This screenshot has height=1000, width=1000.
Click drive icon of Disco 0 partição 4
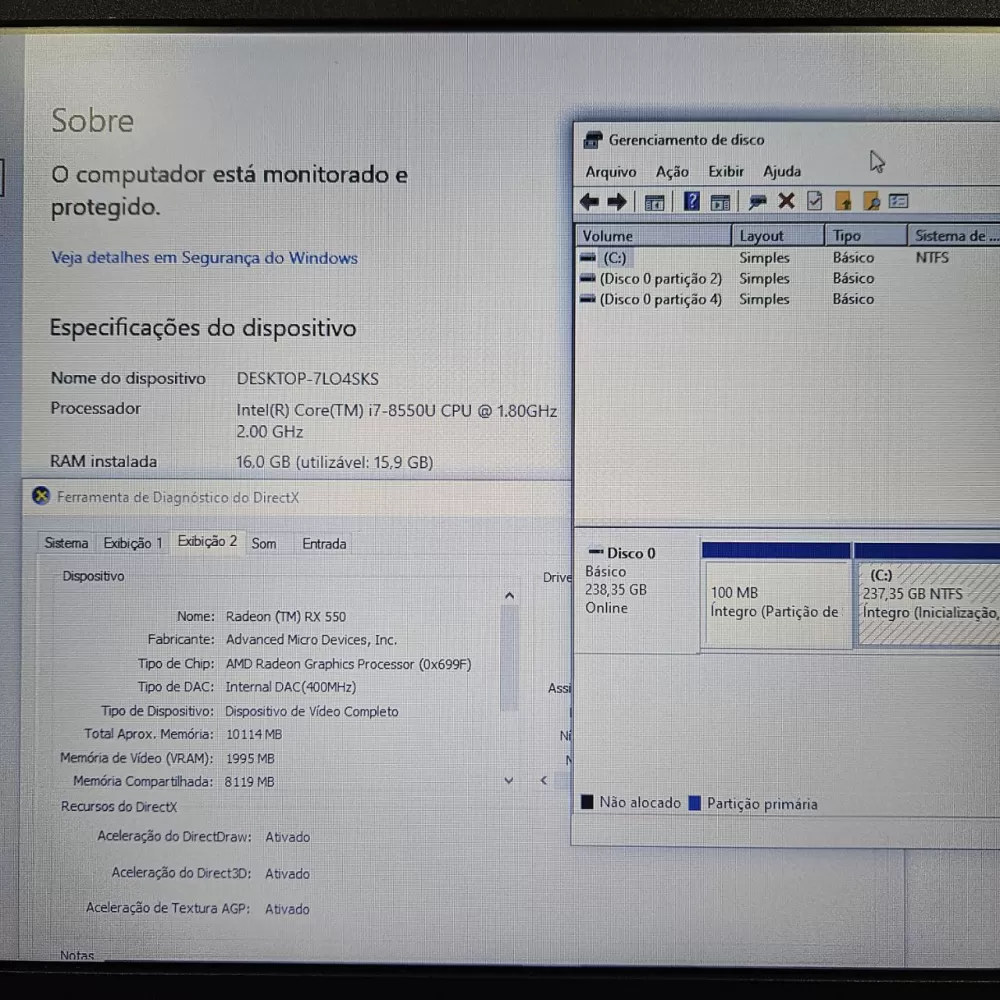click(x=587, y=299)
